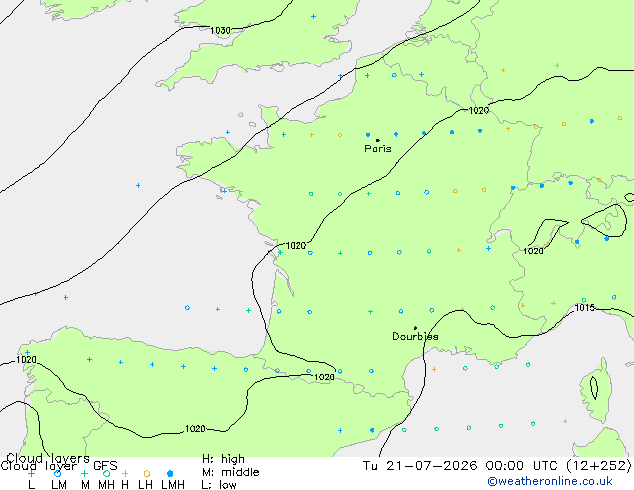Click the 1015 isobar label
The image size is (634, 490).
(585, 308)
